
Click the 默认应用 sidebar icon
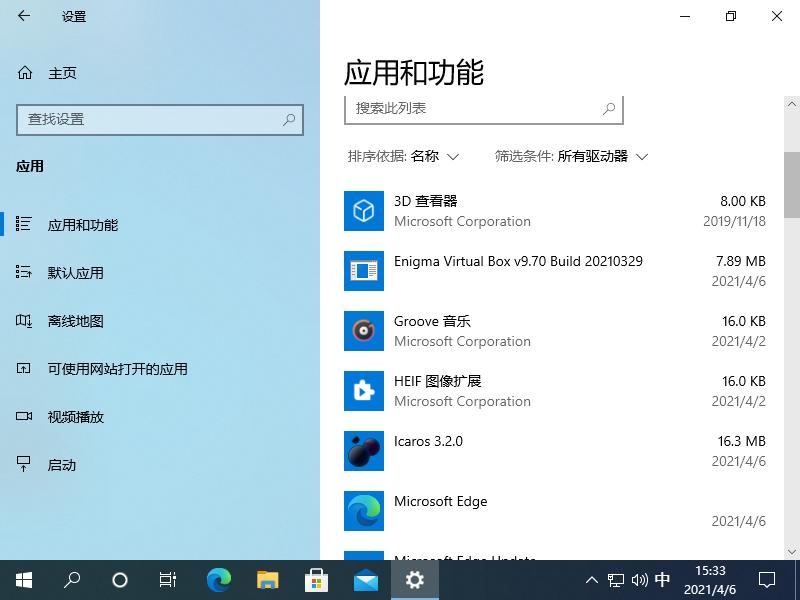coord(23,272)
